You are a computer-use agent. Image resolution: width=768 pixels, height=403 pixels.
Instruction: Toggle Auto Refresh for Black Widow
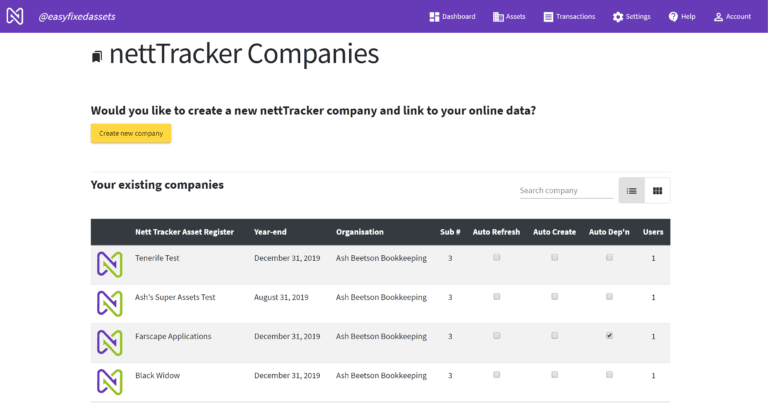497,375
